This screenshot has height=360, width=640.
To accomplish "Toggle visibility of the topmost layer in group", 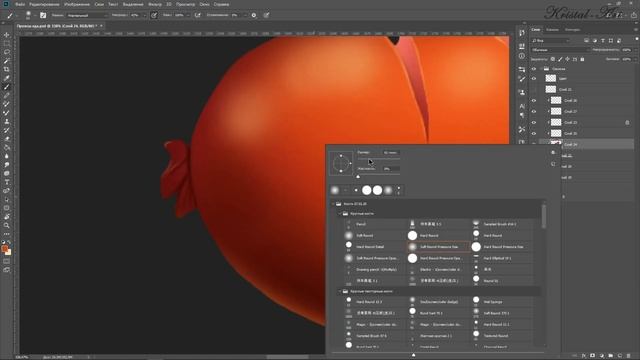I will click(534, 78).
